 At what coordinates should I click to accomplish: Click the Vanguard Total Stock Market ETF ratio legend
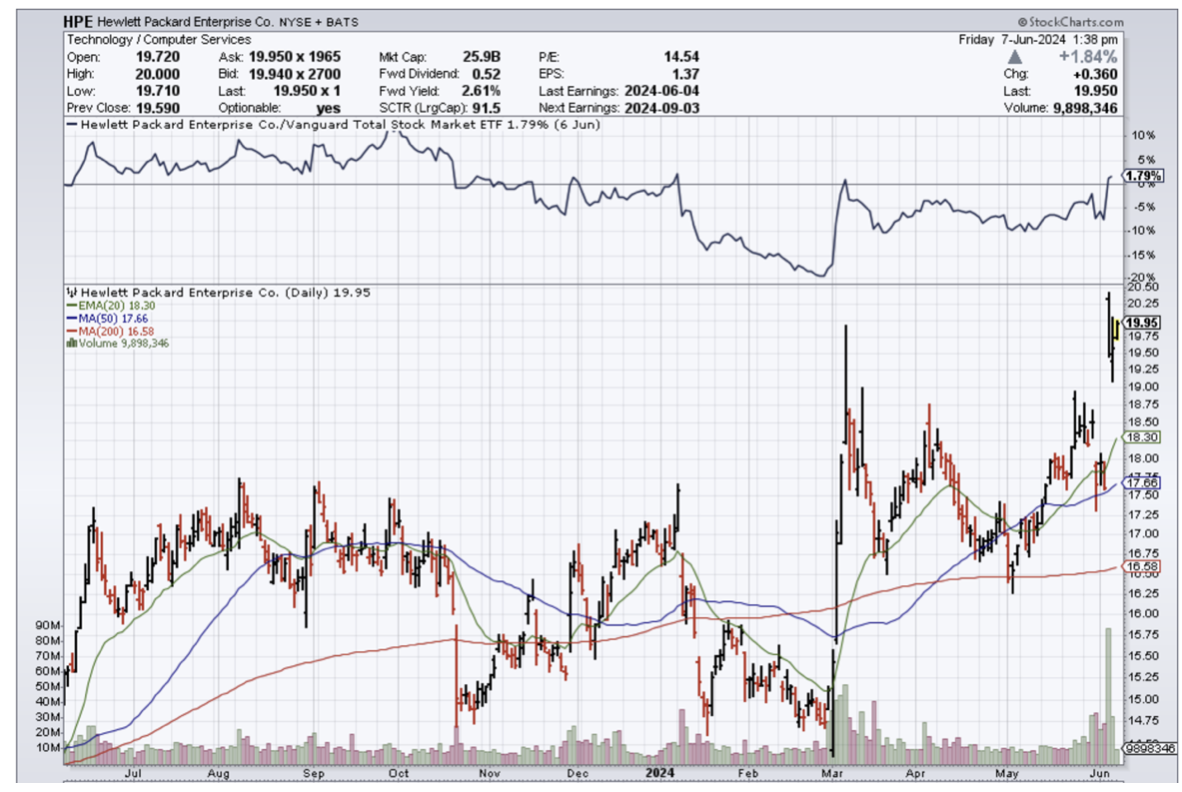(x=333, y=124)
